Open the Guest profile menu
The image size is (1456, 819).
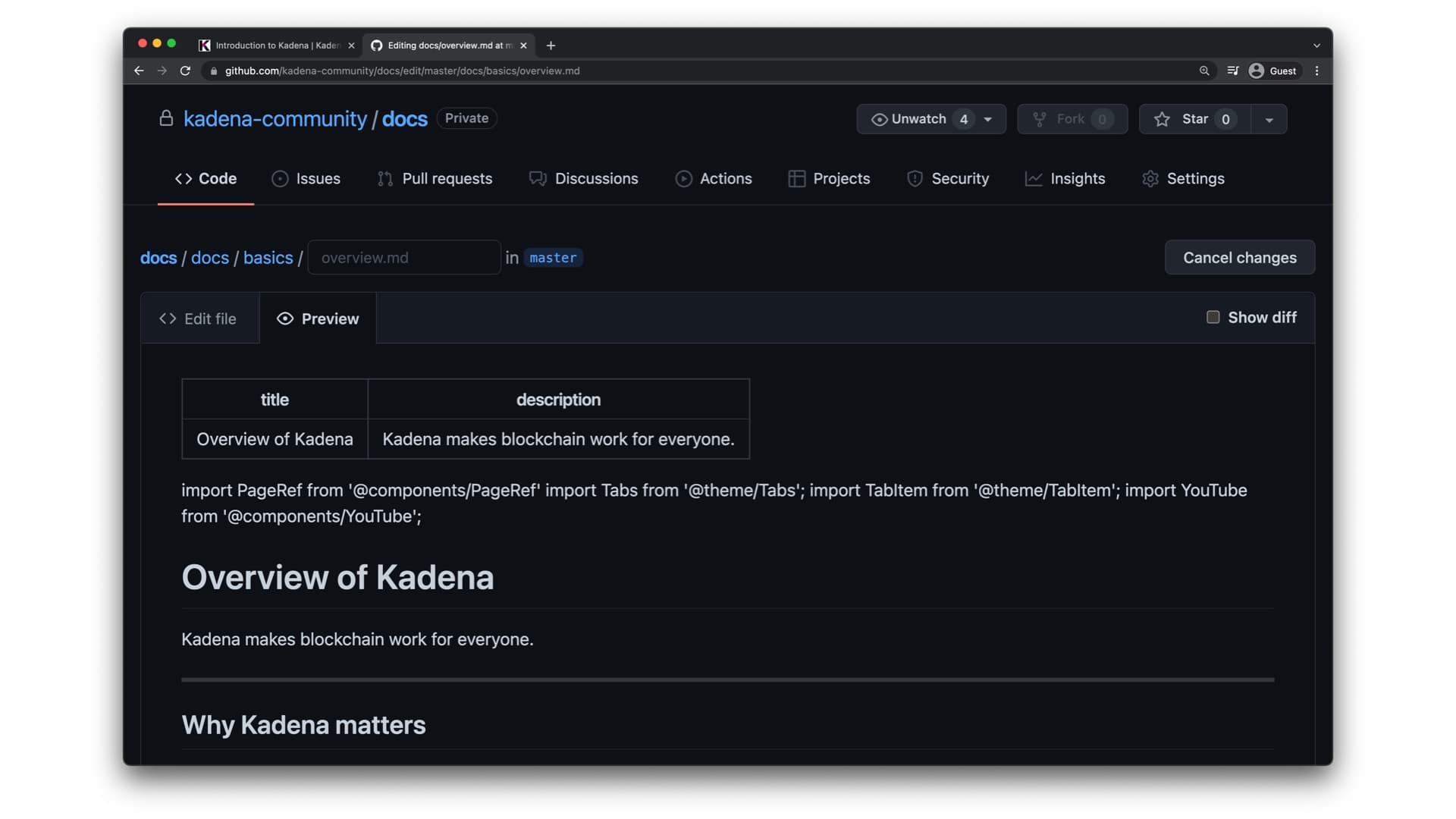1273,71
